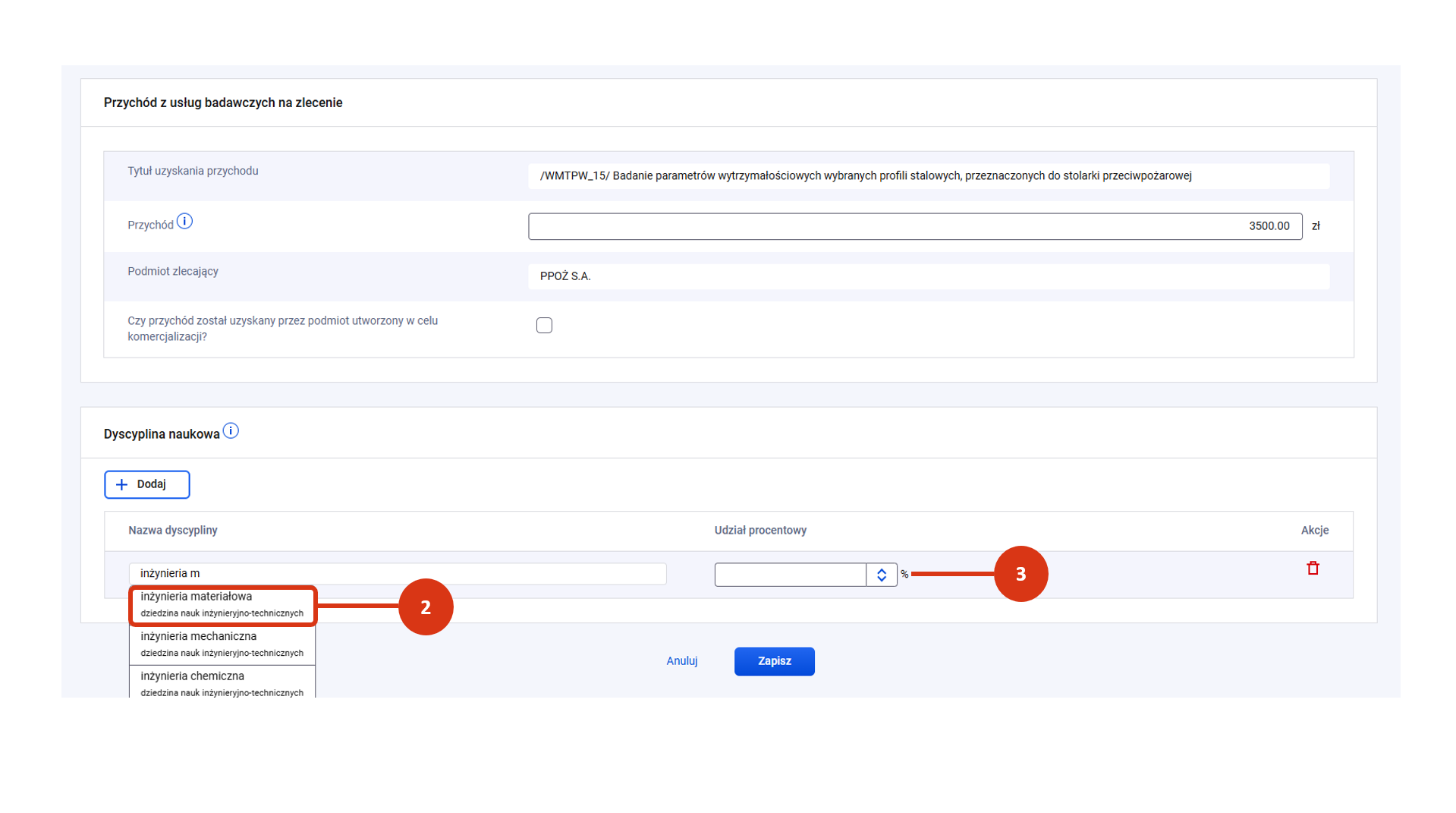
Task: Increase percentage share with the up arrow
Action: coord(882,571)
